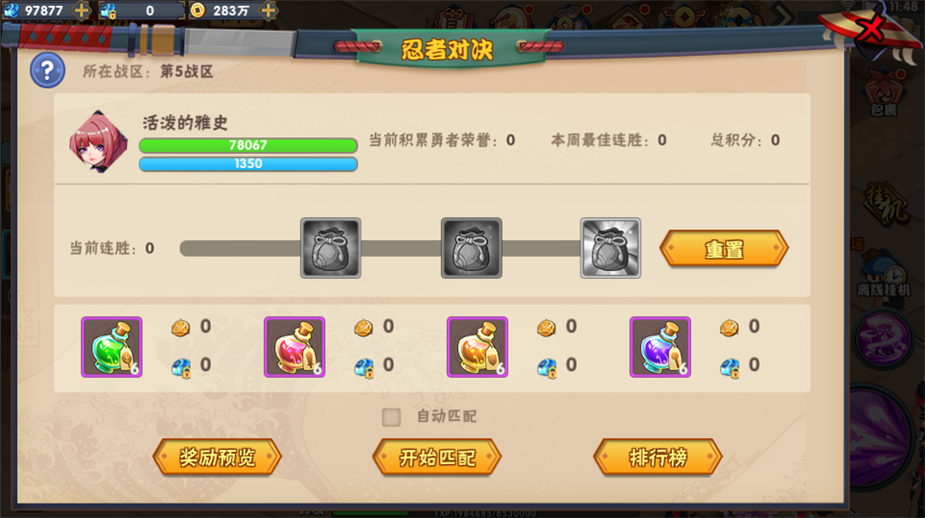
Task: Select the red potion item
Action: click(x=294, y=347)
